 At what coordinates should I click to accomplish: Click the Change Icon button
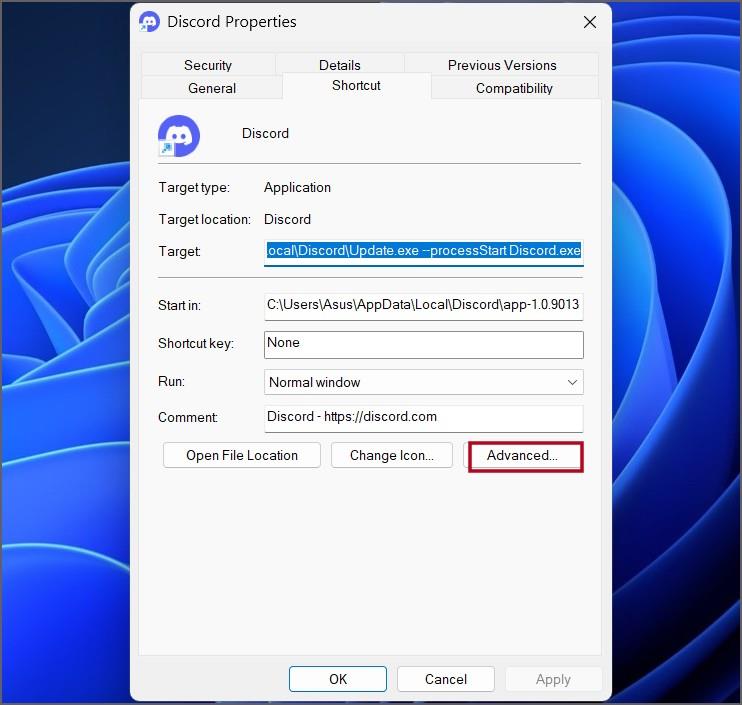[392, 455]
